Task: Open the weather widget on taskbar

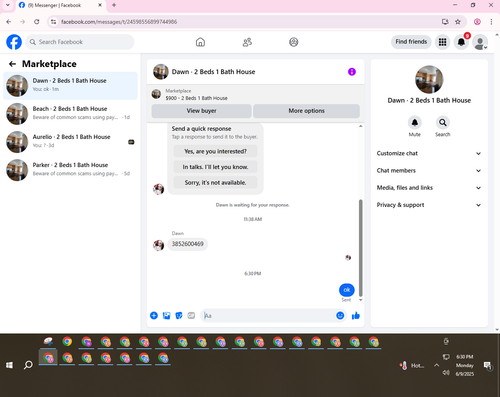Action: [x=412, y=366]
